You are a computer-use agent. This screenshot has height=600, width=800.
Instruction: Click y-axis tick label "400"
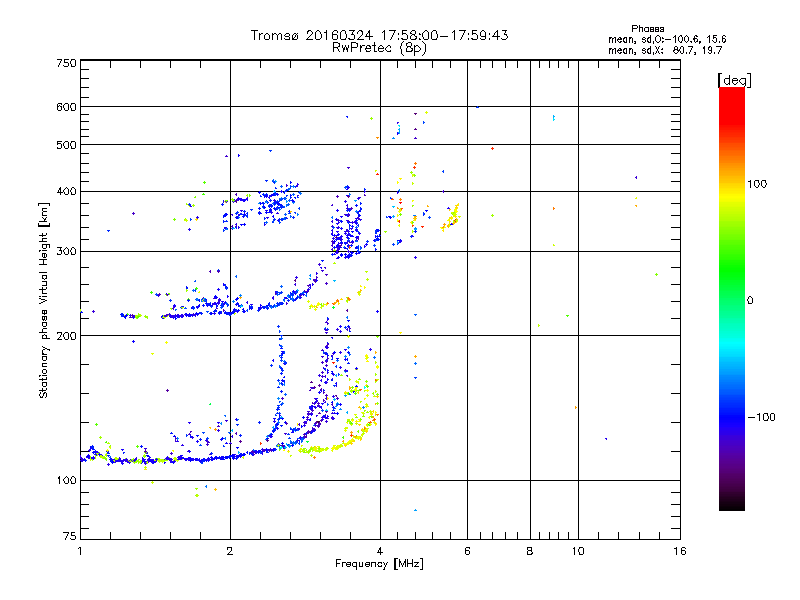pyautogui.click(x=67, y=191)
